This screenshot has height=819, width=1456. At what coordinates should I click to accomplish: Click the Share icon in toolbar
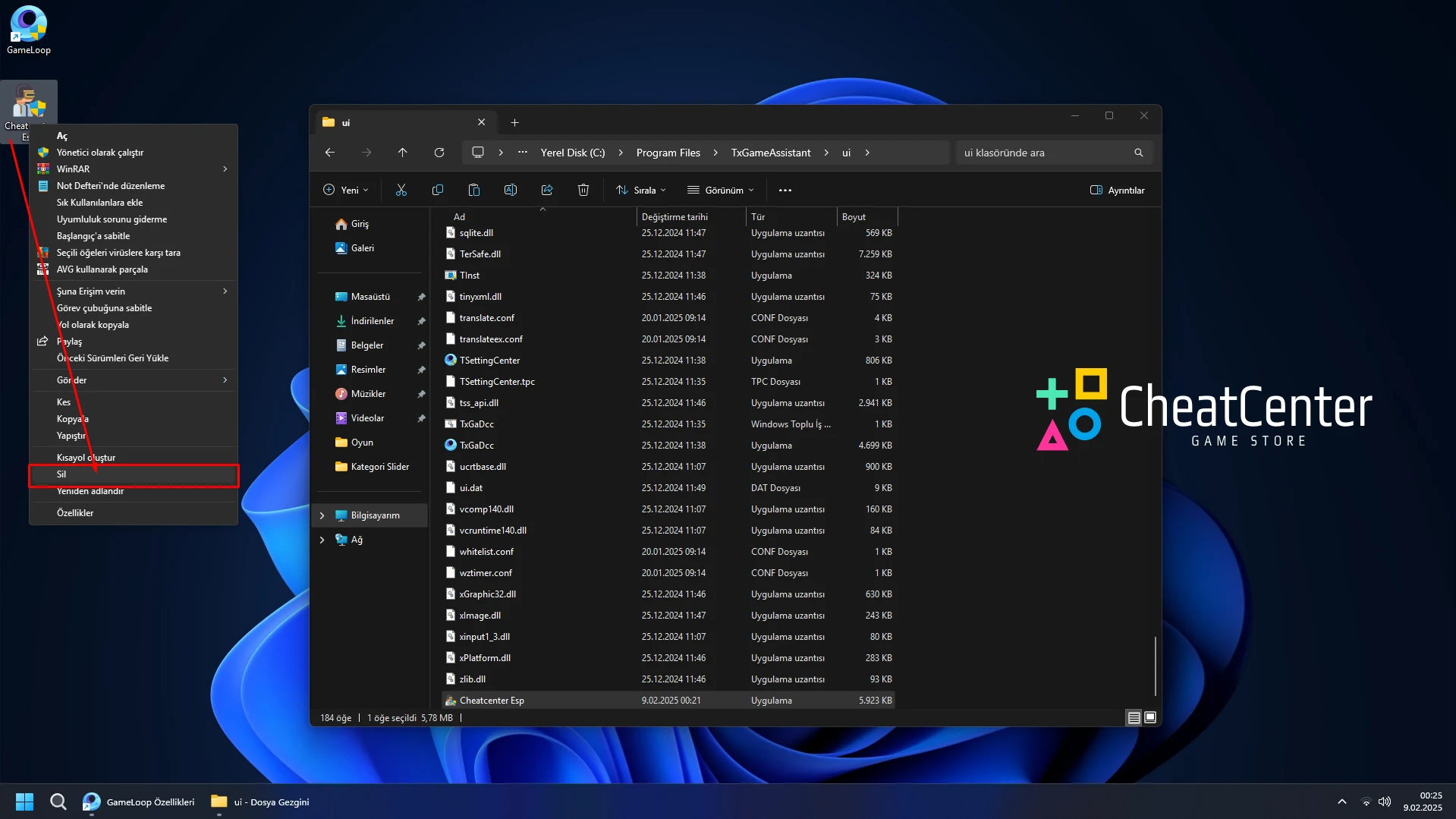coord(546,190)
